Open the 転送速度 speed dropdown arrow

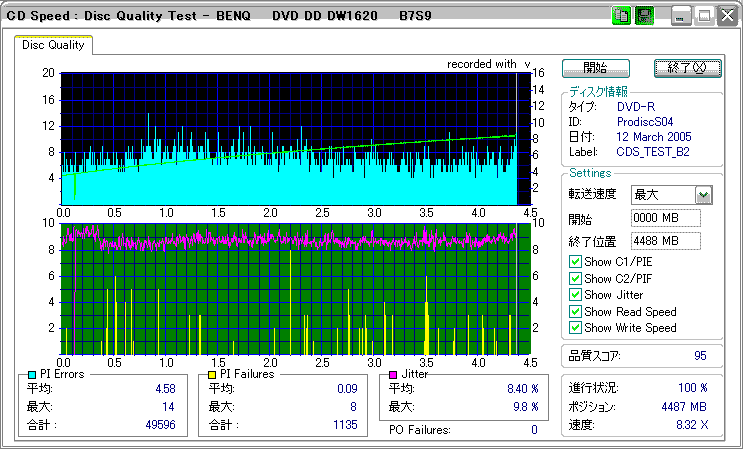coord(703,195)
